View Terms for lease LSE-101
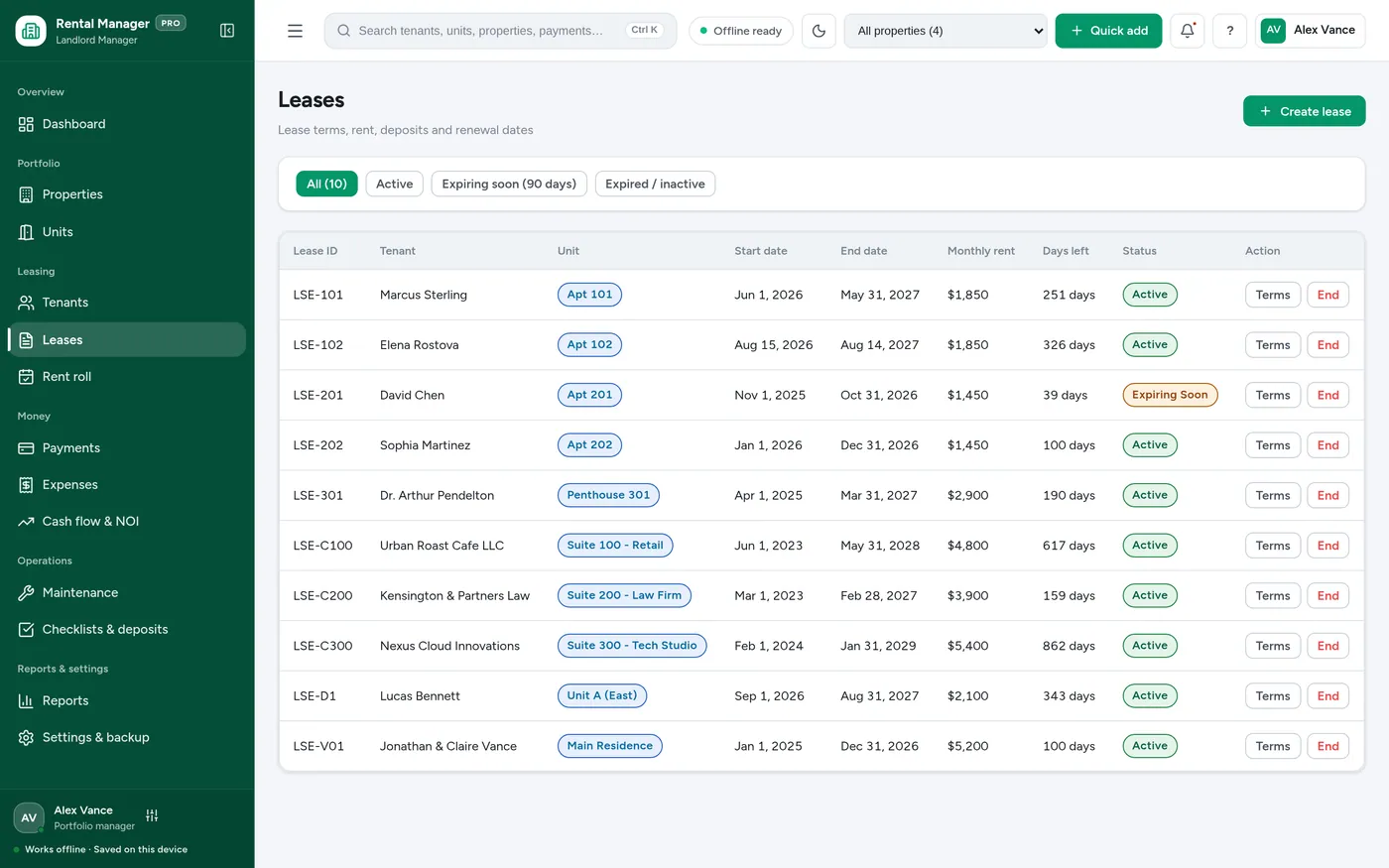The height and width of the screenshot is (868, 1389). click(1273, 295)
